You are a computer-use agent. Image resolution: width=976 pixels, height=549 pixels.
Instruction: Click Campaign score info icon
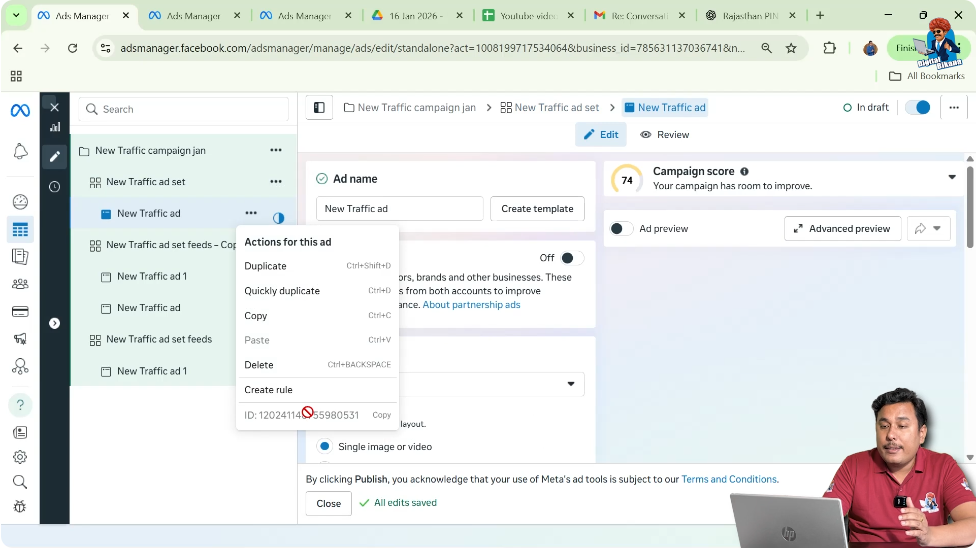click(744, 171)
